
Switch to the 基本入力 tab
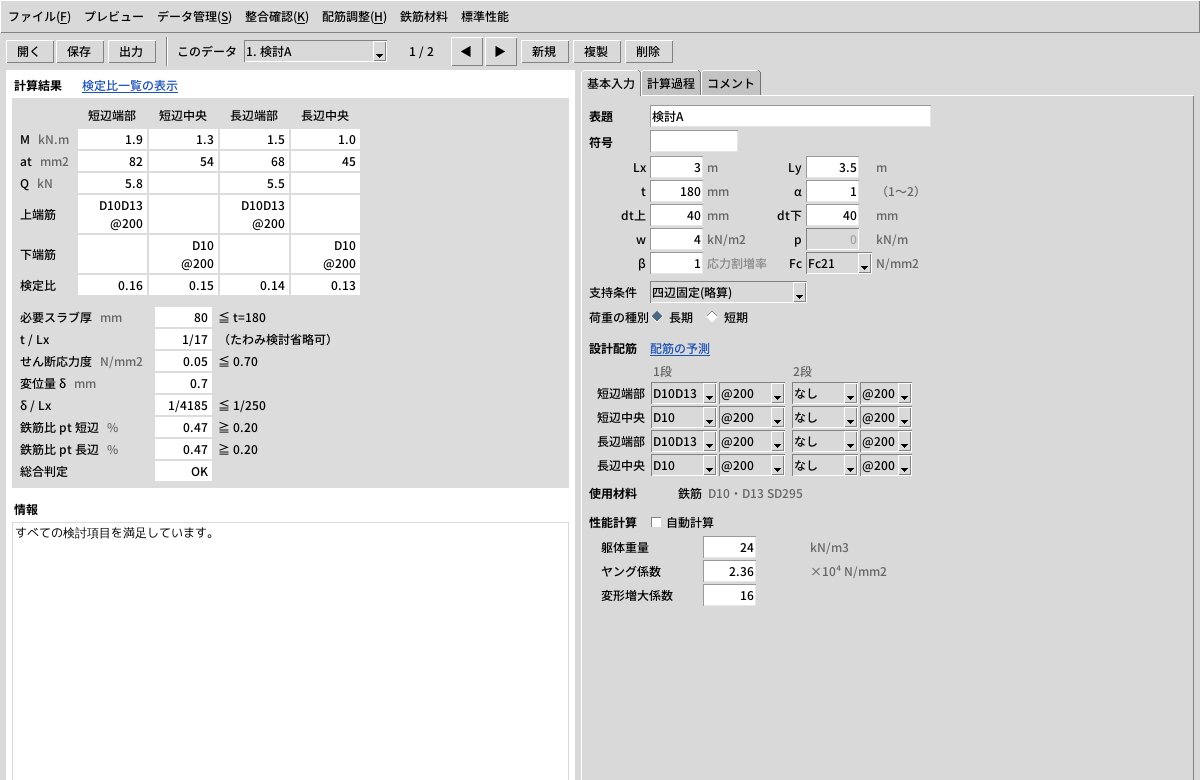point(610,83)
